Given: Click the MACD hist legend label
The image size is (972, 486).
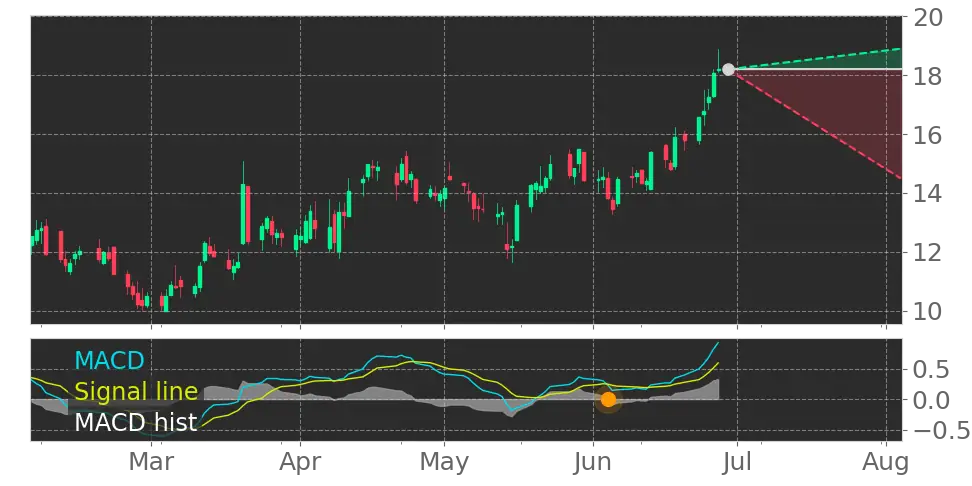Looking at the screenshot, I should pos(136,423).
